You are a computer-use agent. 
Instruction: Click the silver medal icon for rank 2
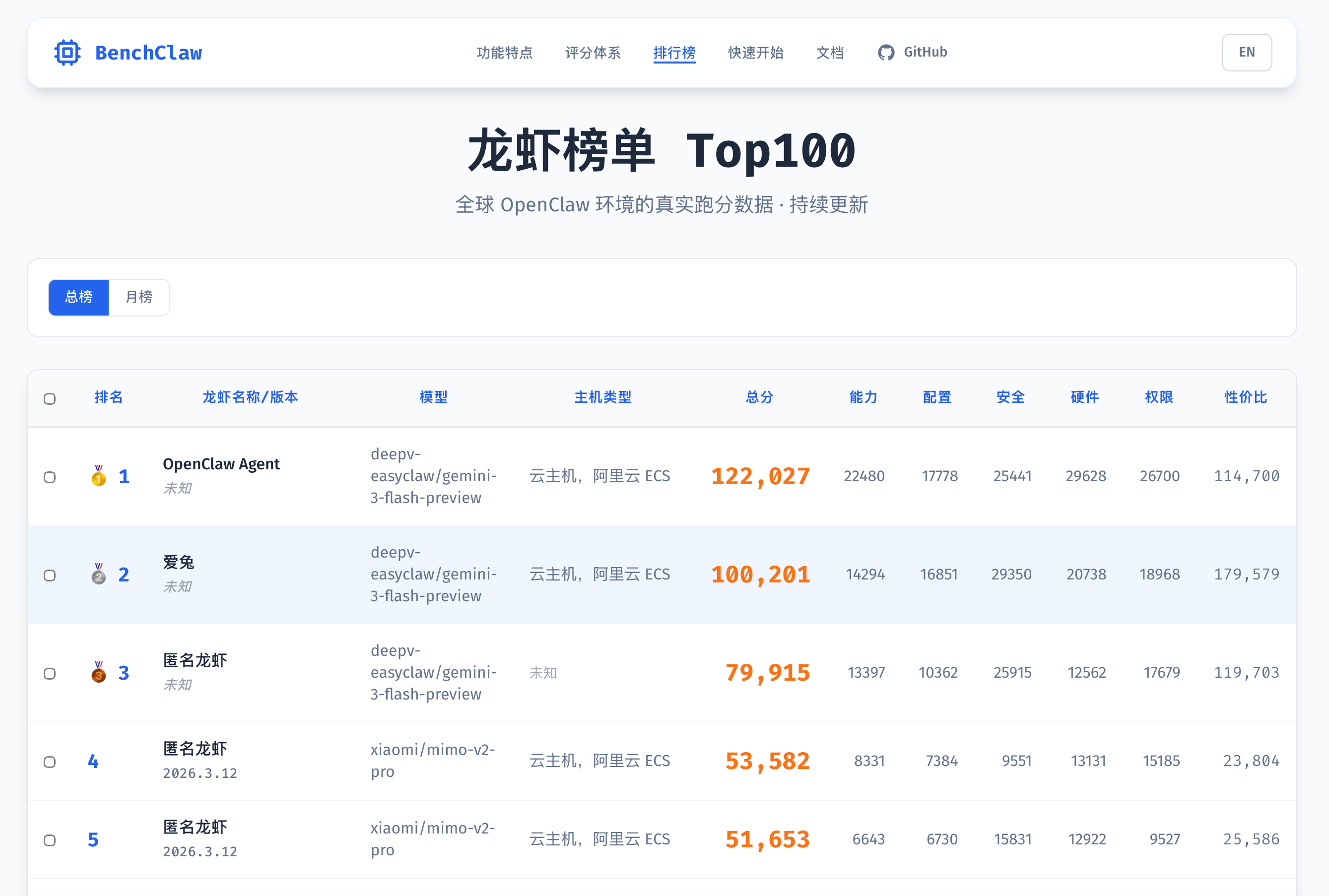point(99,575)
